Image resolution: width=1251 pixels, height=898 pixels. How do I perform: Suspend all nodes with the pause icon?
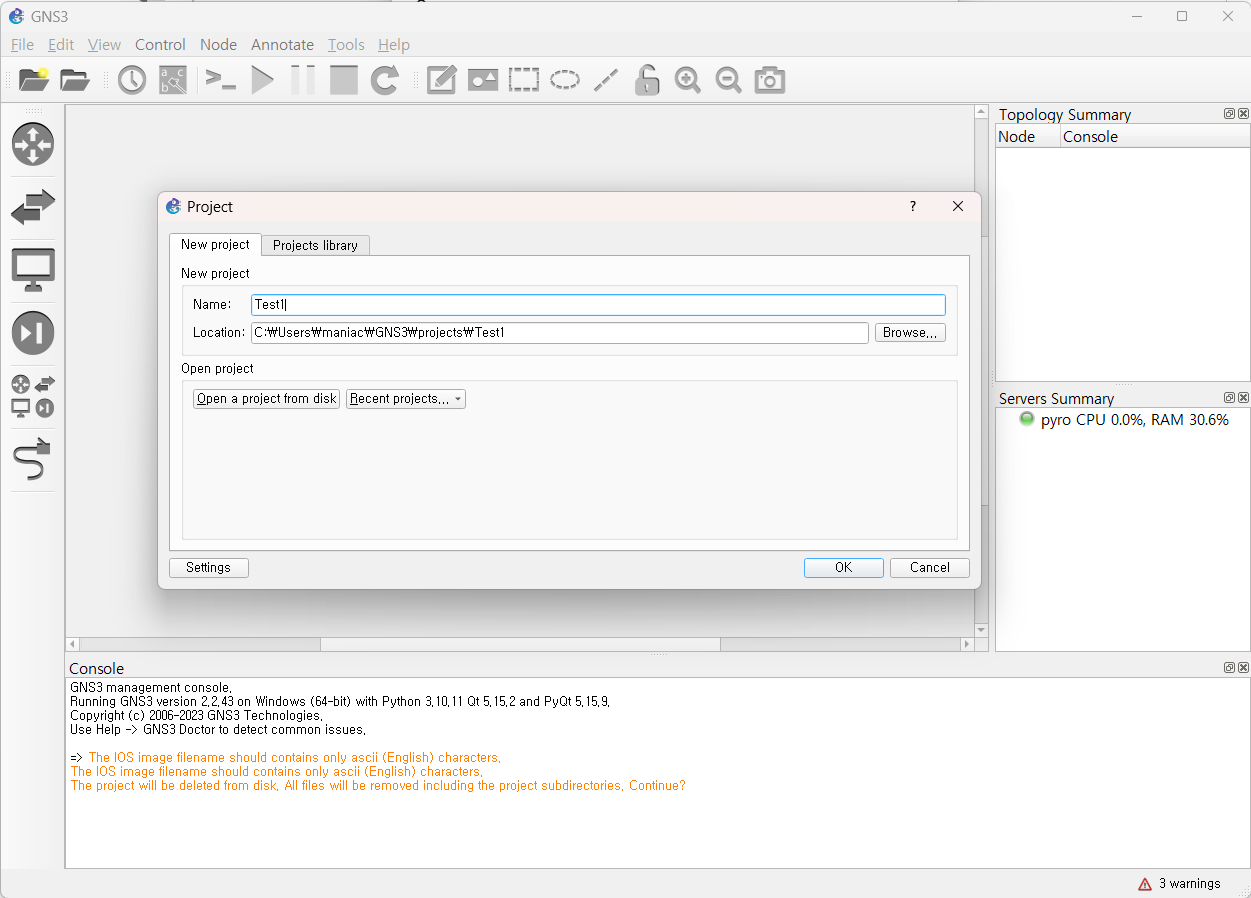[x=303, y=80]
